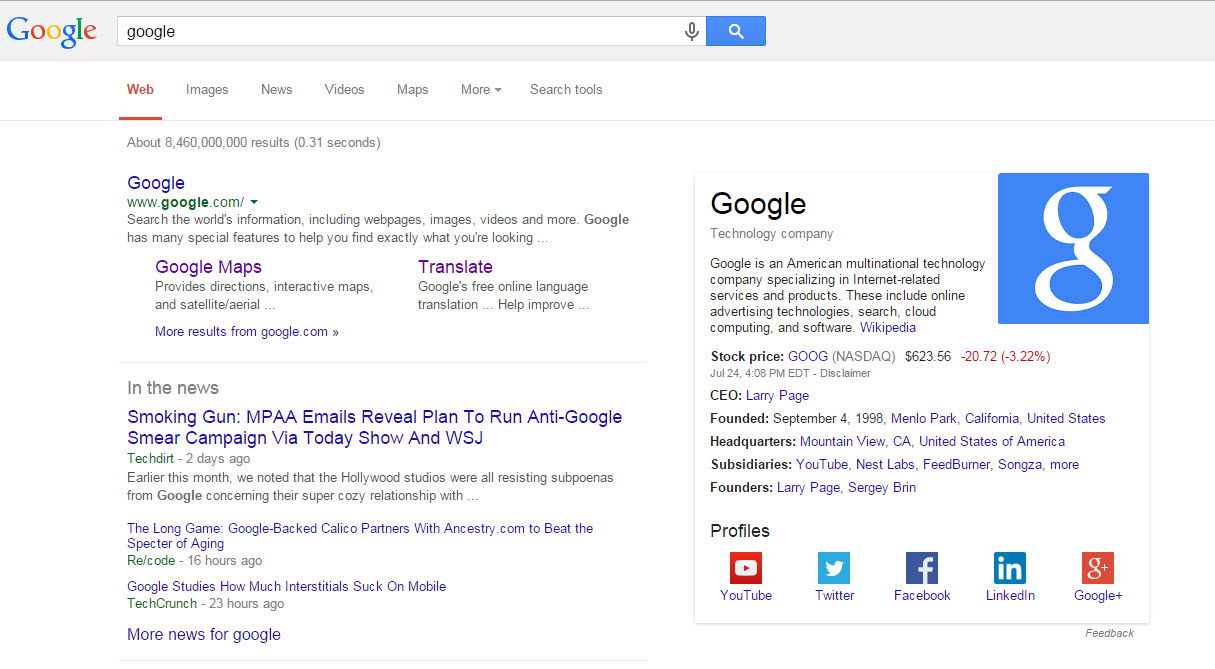
Task: Open Google's LinkedIn profile icon
Action: click(1009, 567)
